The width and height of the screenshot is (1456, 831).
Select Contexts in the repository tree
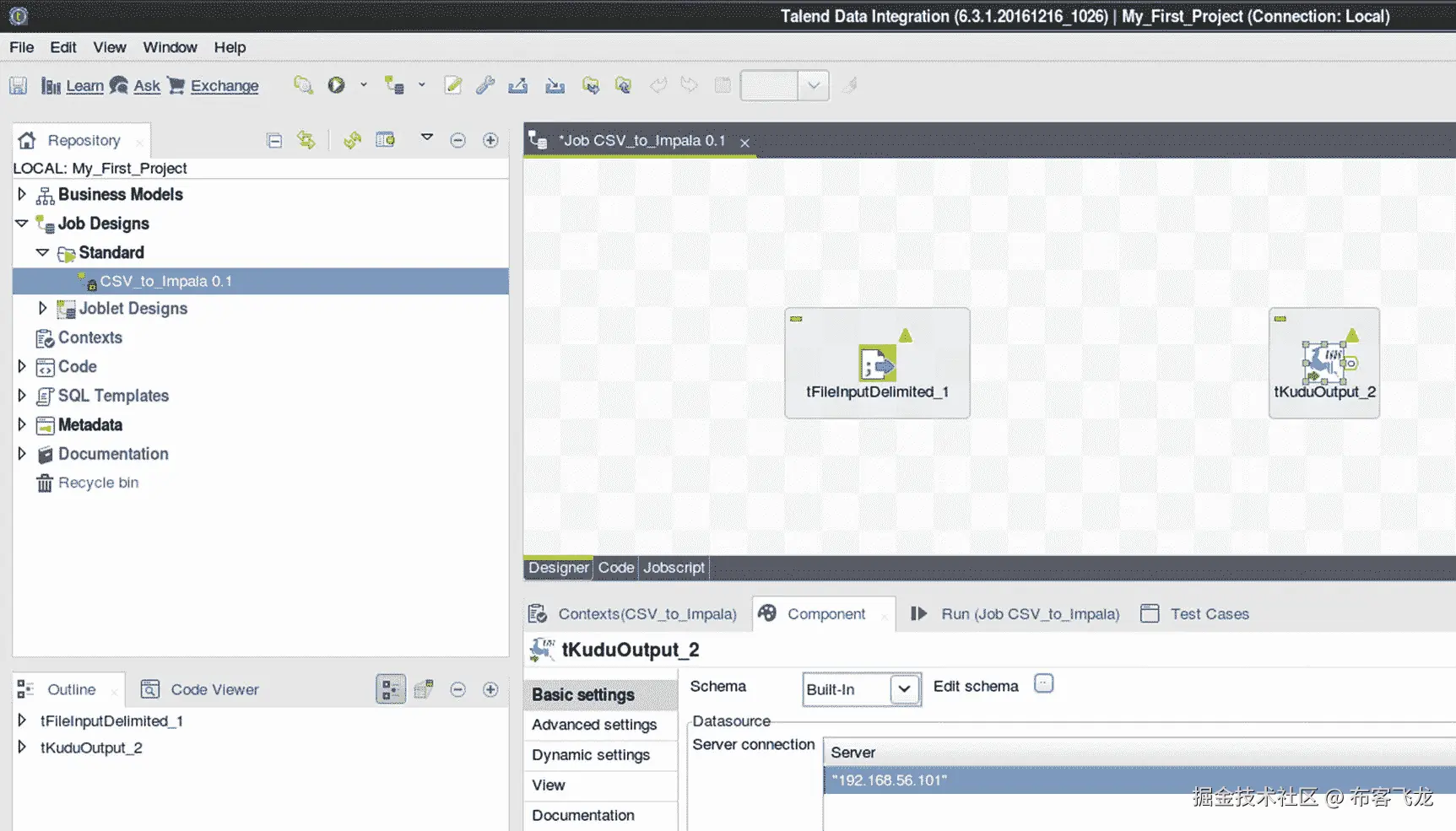[x=89, y=337]
